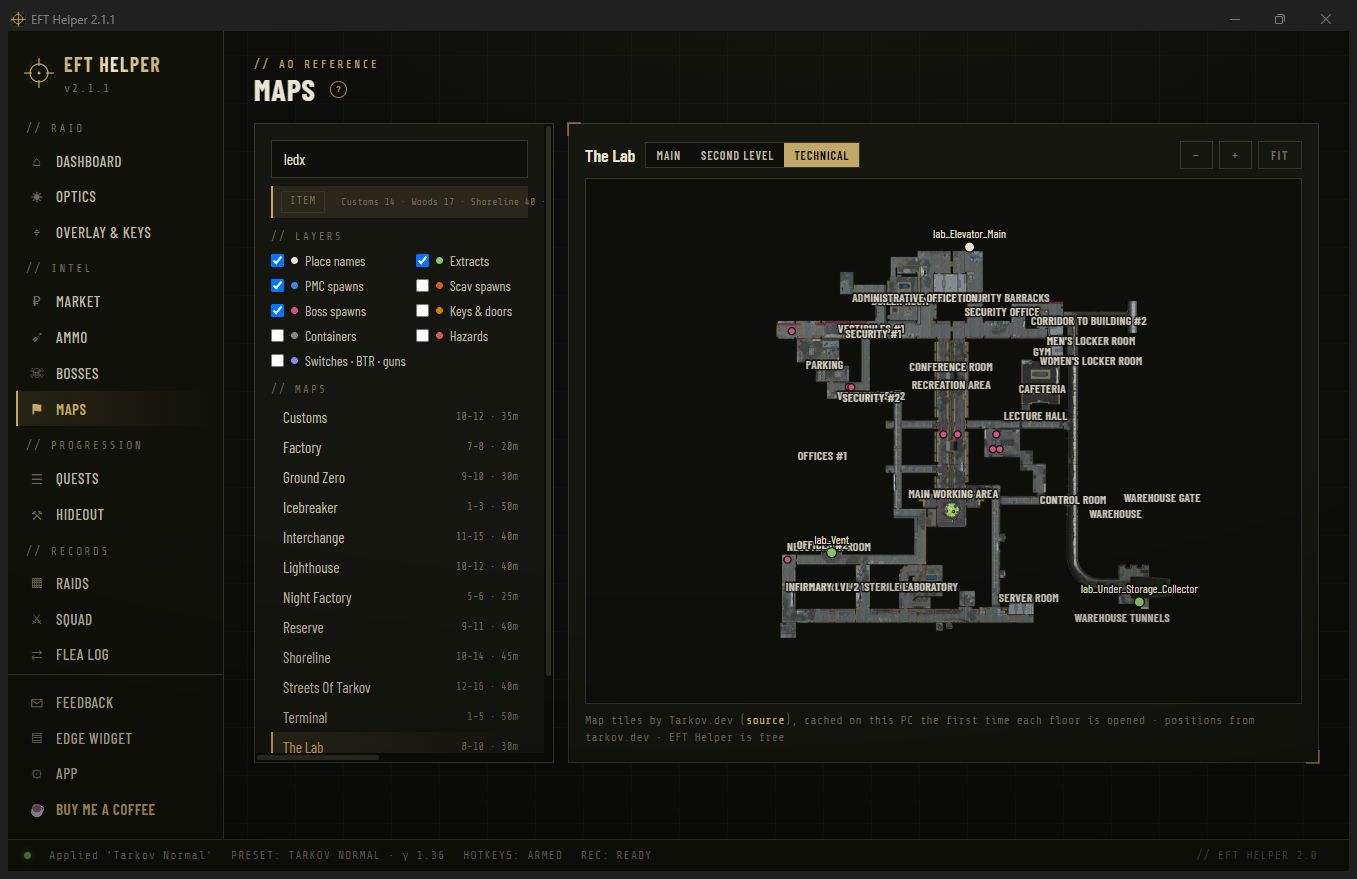
Task: Show the Keys & doors layer
Action: pos(423,311)
